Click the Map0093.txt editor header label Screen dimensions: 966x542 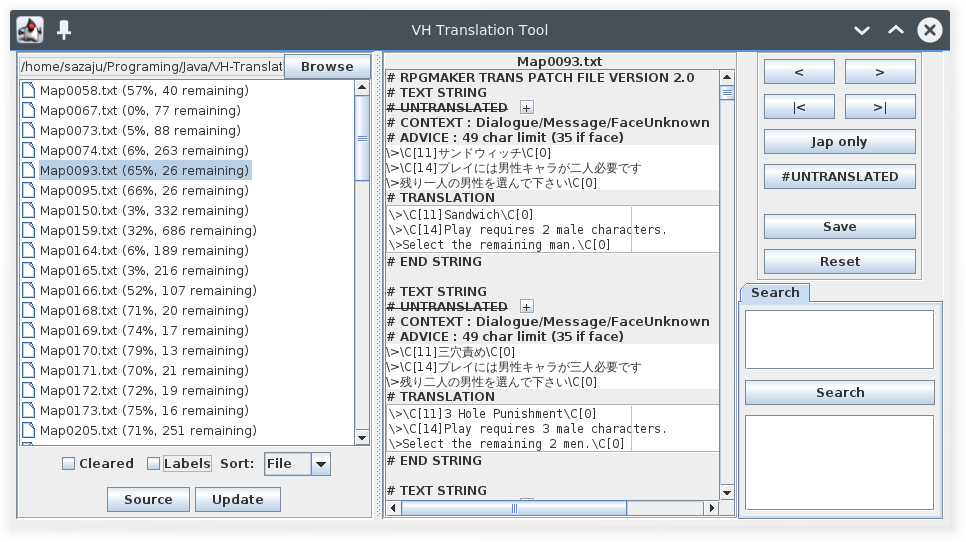[559, 62]
